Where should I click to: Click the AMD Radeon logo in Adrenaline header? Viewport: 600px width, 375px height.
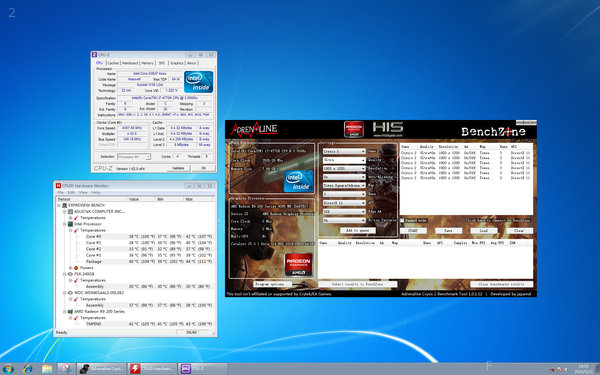[x=354, y=129]
